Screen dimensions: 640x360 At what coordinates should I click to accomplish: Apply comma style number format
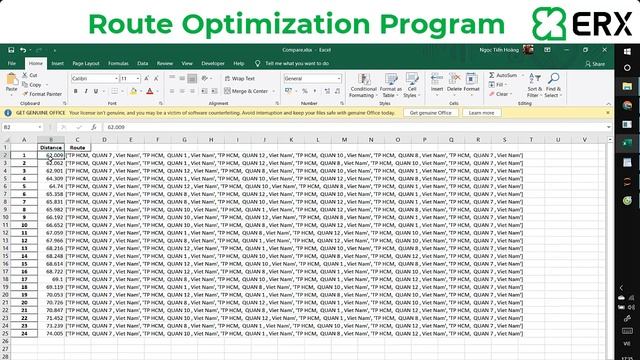315,91
